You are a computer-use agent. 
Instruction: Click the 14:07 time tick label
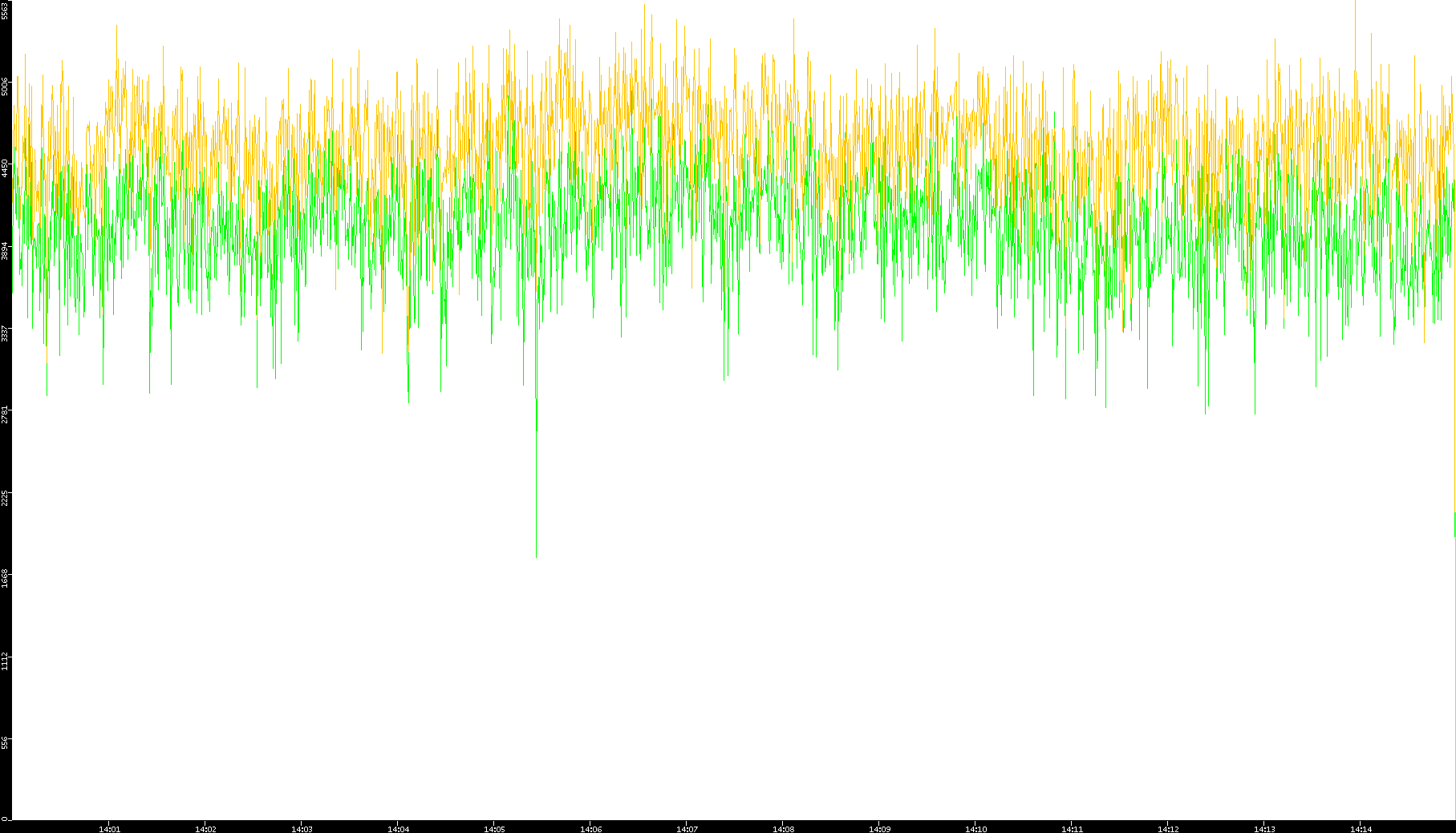687,829
